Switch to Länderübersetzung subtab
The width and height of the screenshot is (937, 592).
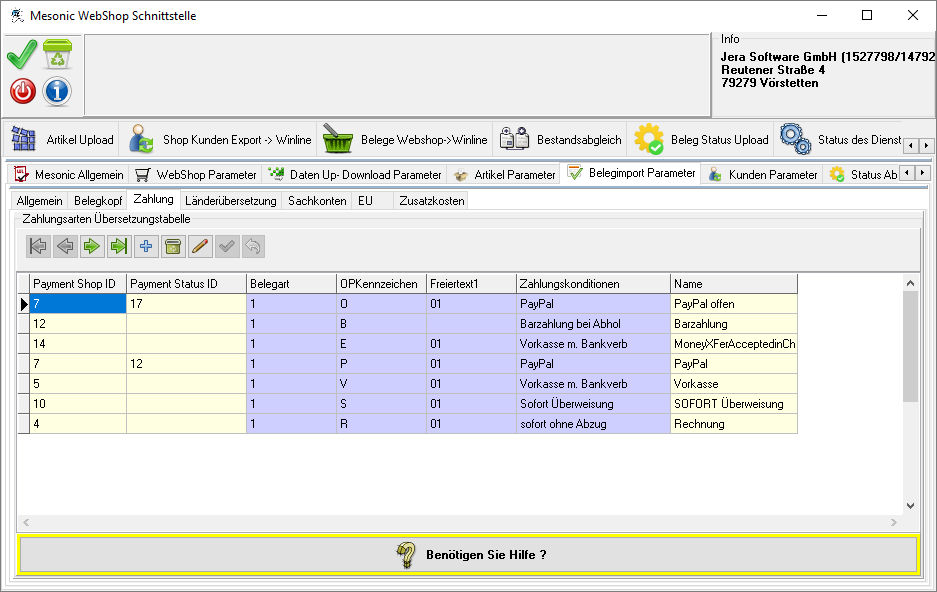click(x=230, y=201)
